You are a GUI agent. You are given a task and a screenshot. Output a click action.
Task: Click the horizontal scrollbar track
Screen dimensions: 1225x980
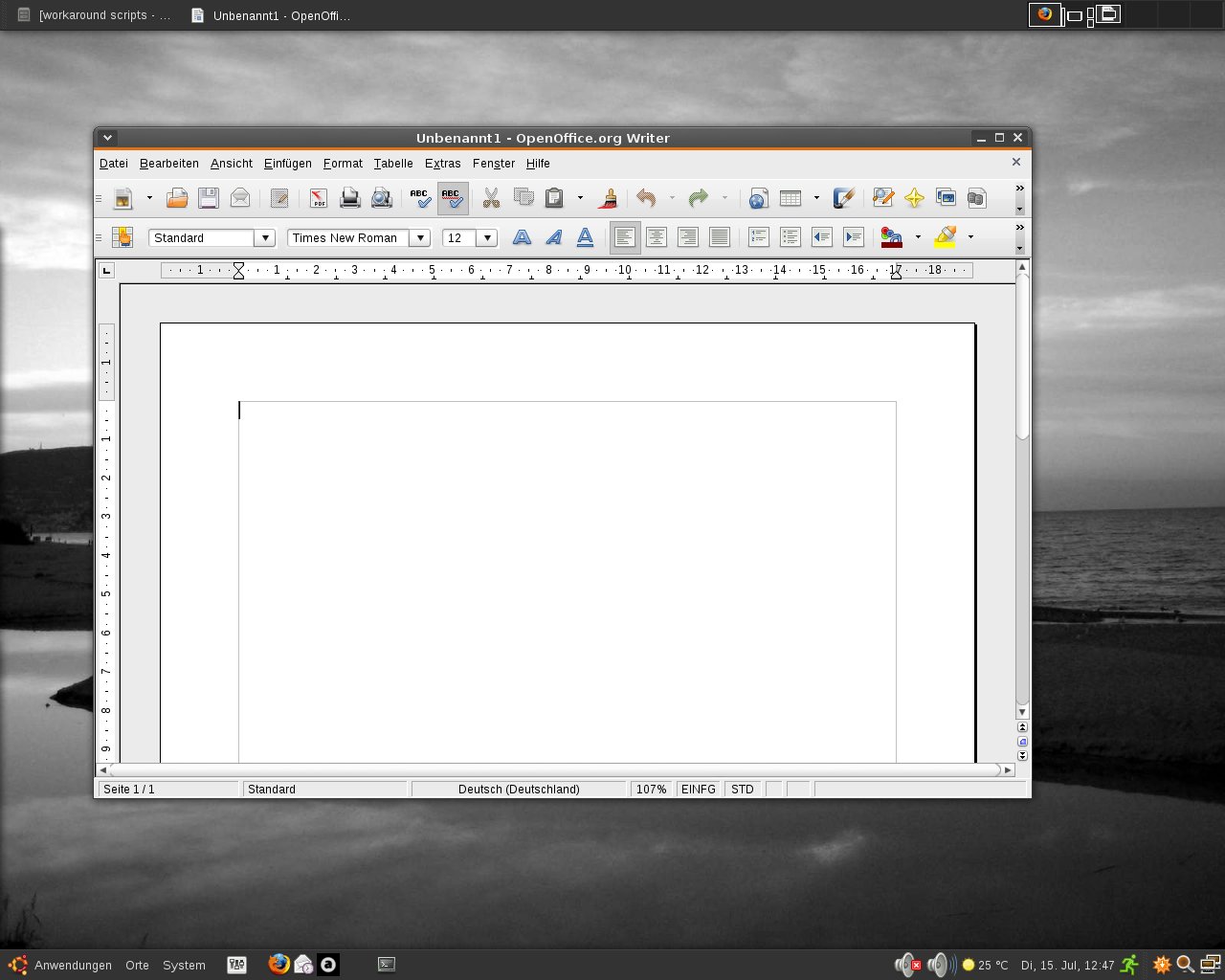click(555, 769)
